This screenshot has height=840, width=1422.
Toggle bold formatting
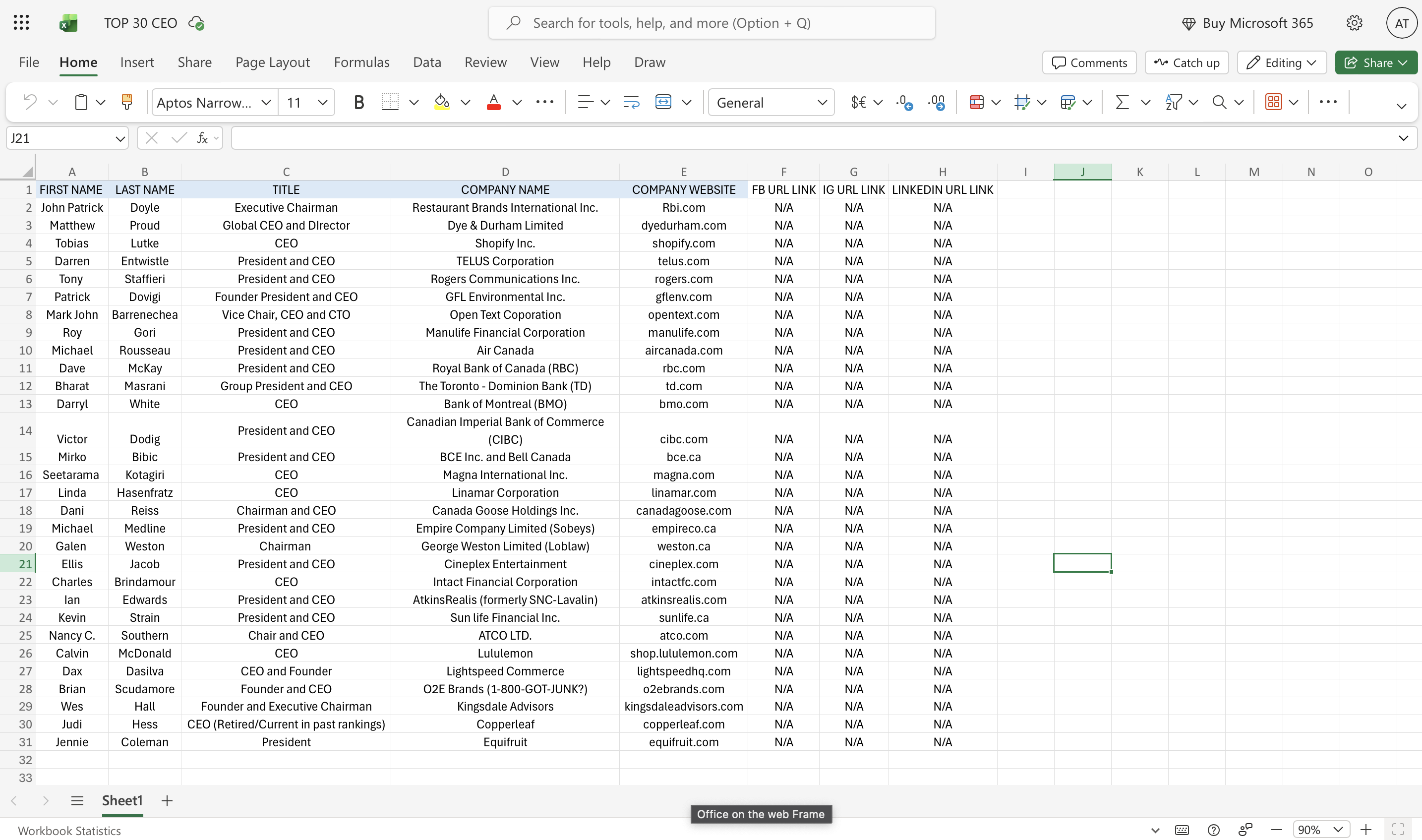358,103
